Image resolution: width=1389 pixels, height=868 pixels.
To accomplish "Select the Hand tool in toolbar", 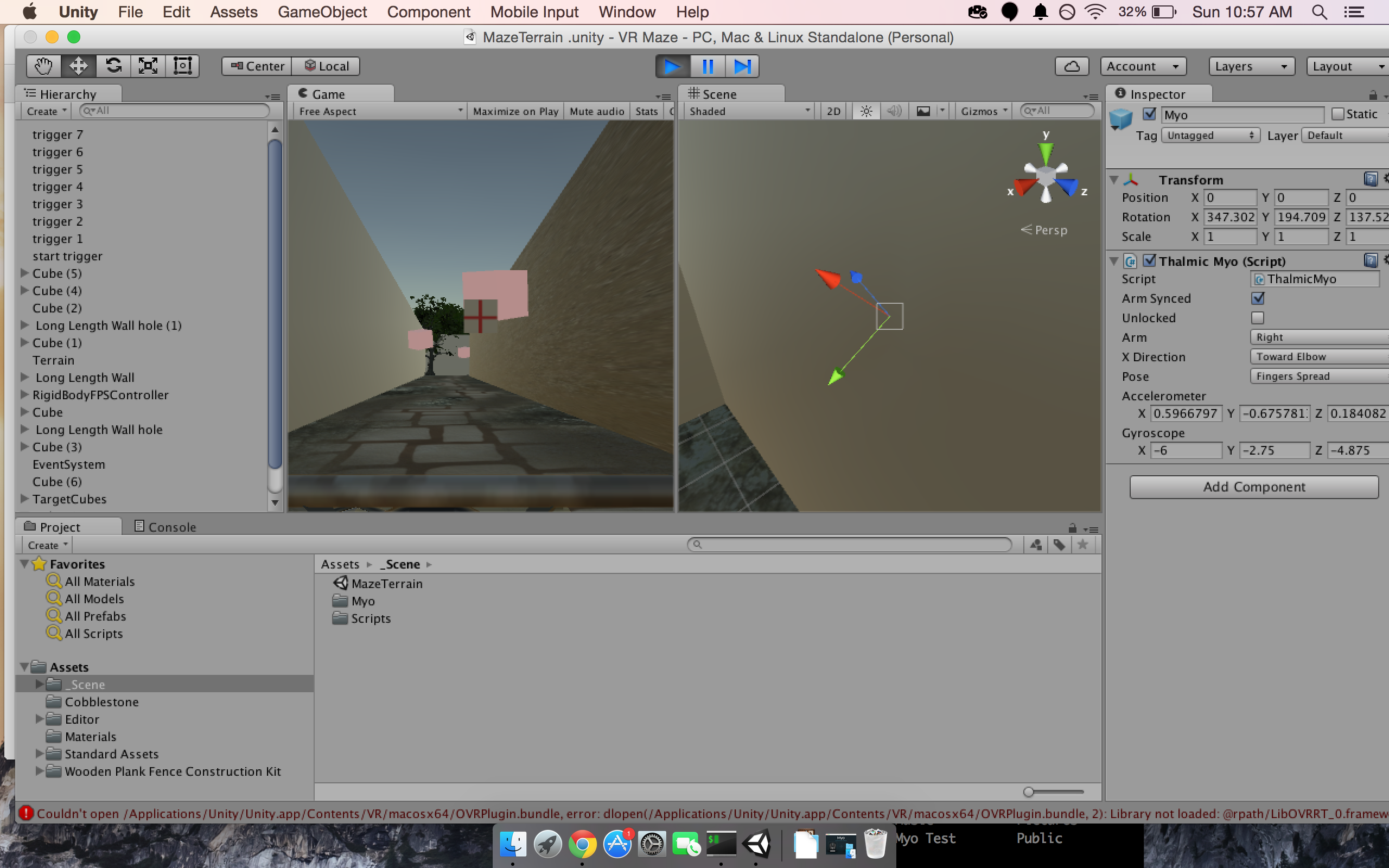I will click(43, 66).
